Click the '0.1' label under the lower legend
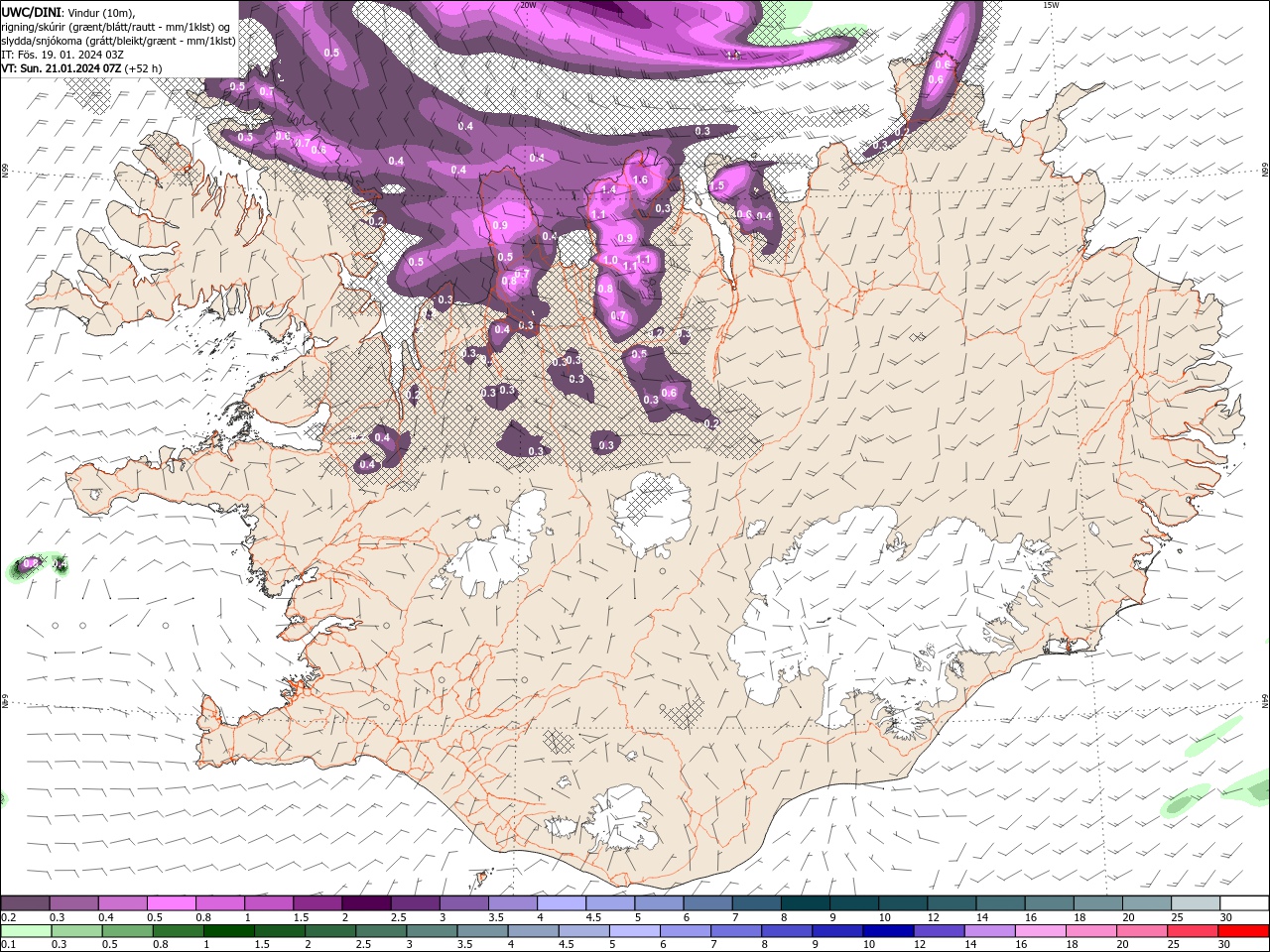Screen dimensions: 1270x952 8,945
